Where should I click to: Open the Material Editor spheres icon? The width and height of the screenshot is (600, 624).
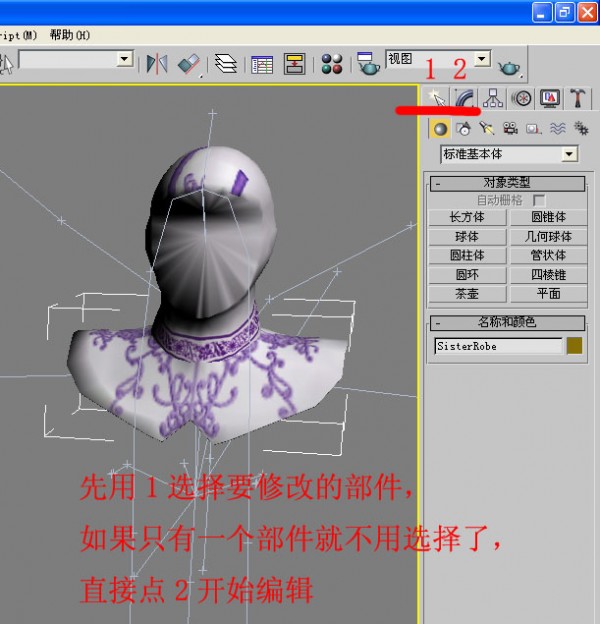coord(332,64)
